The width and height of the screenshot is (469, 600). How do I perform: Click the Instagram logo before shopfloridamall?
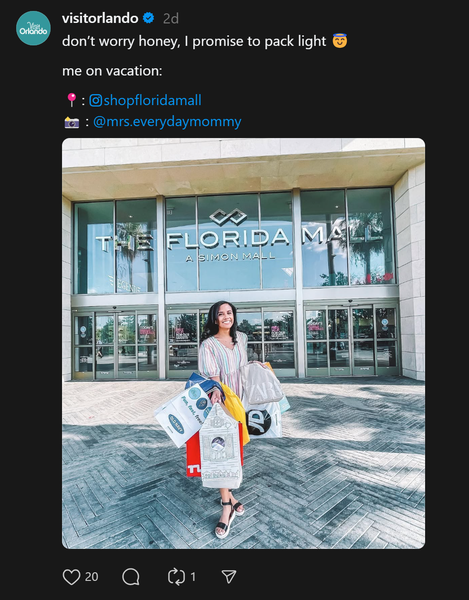[x=95, y=100]
